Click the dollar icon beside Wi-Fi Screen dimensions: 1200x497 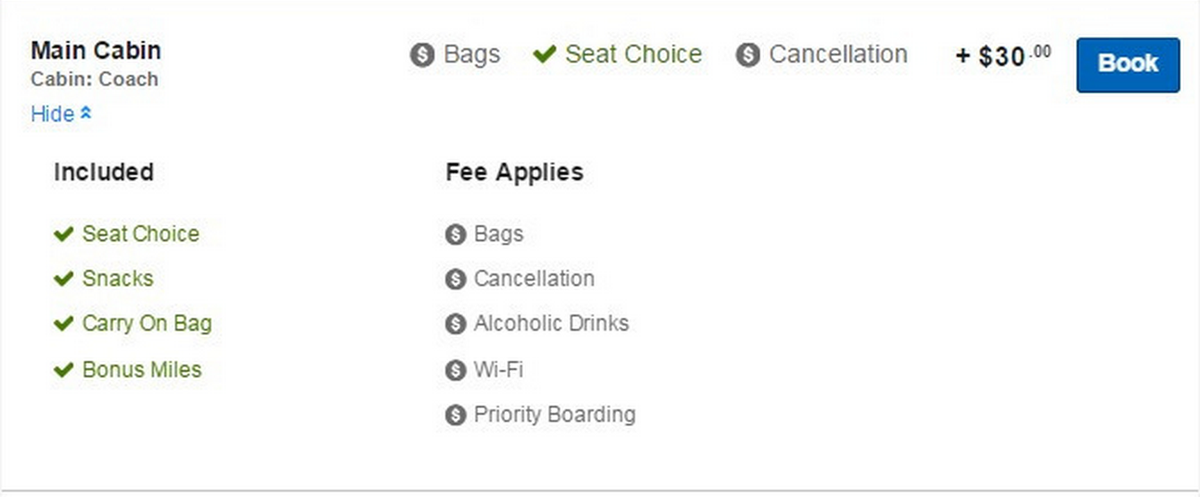pyautogui.click(x=456, y=370)
